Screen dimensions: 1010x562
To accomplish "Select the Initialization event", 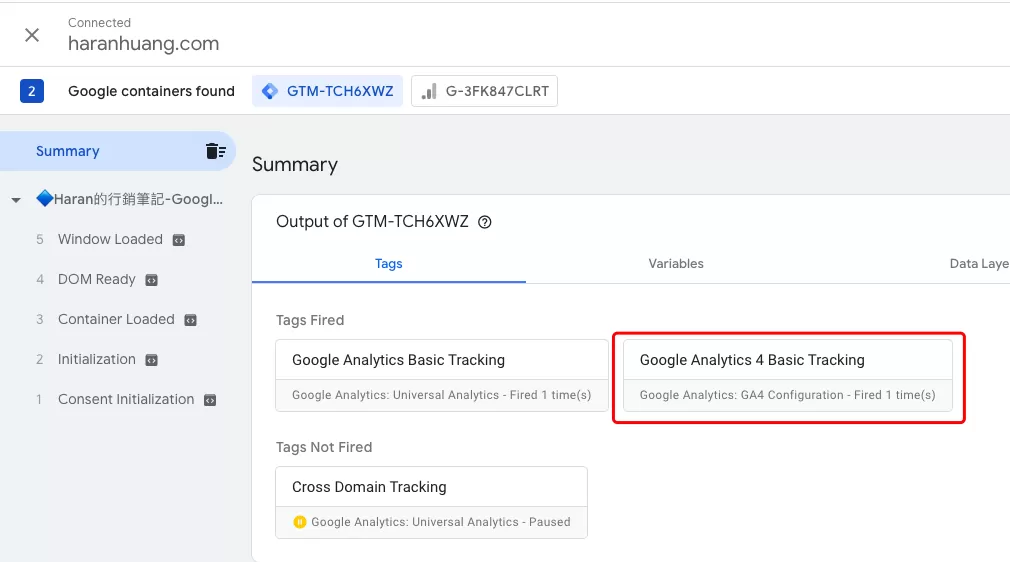I will click(x=97, y=359).
